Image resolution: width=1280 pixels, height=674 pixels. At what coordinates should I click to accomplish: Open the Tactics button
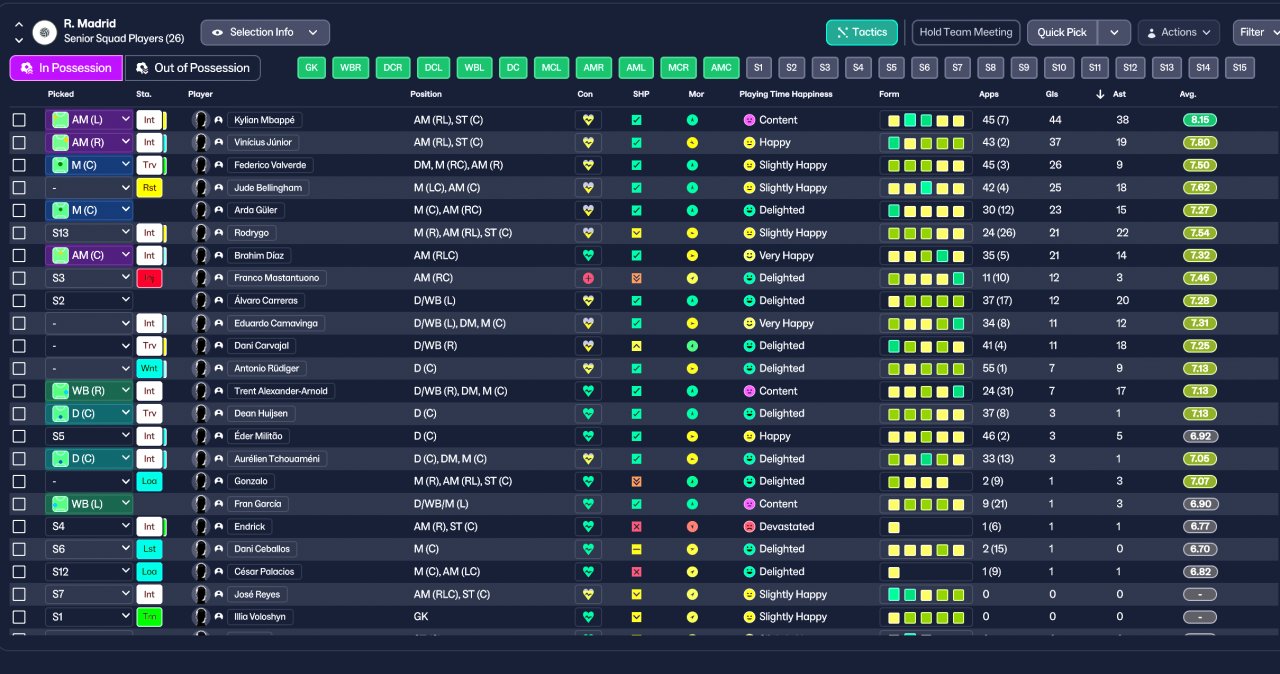click(x=862, y=32)
